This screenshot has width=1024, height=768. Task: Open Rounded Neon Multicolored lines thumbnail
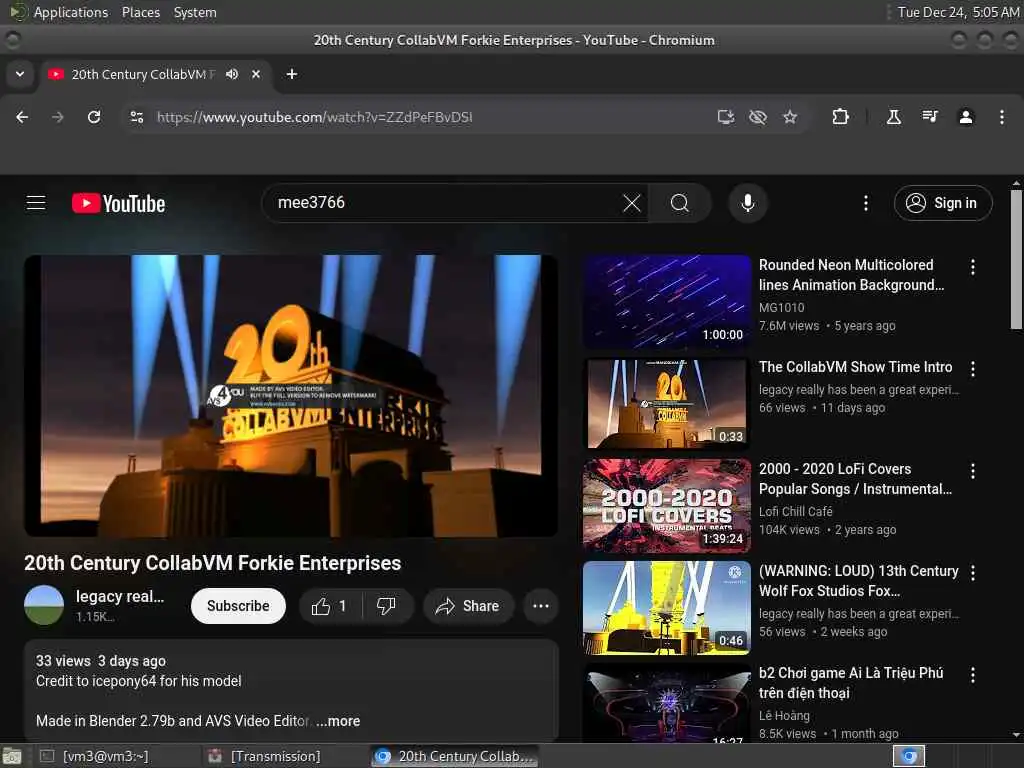(x=667, y=301)
